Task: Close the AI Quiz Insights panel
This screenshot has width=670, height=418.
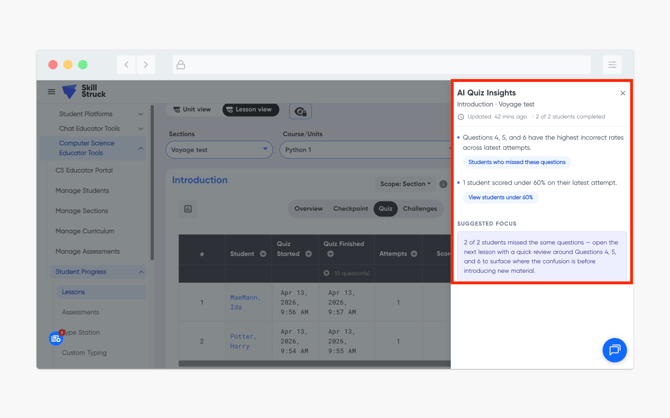Action: [622, 93]
